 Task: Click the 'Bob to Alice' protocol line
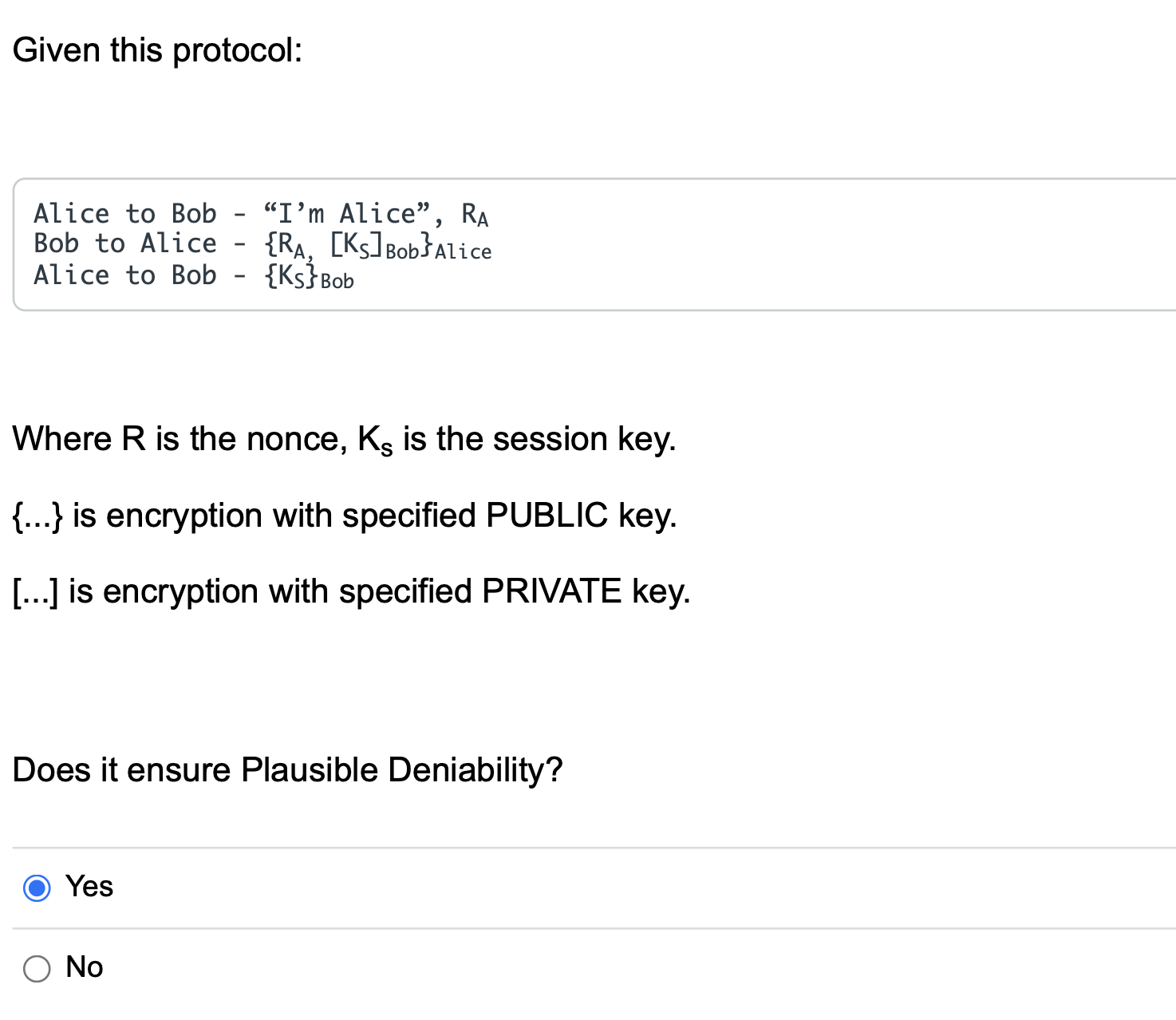(262, 244)
